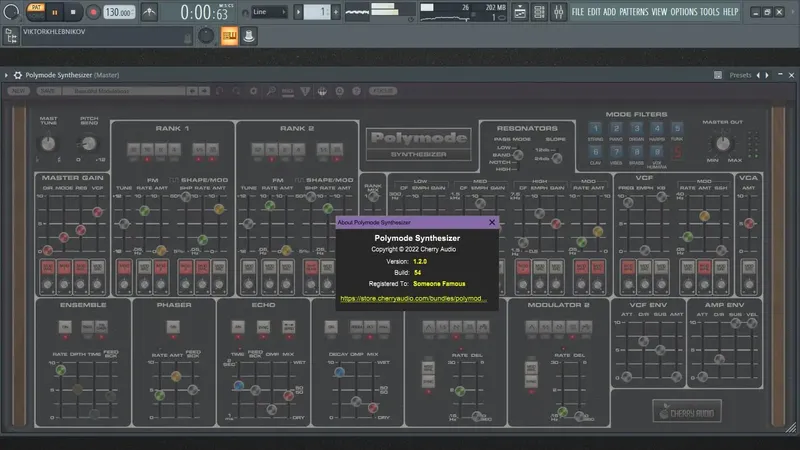Select mode filter 7 Vibes

pos(616,152)
